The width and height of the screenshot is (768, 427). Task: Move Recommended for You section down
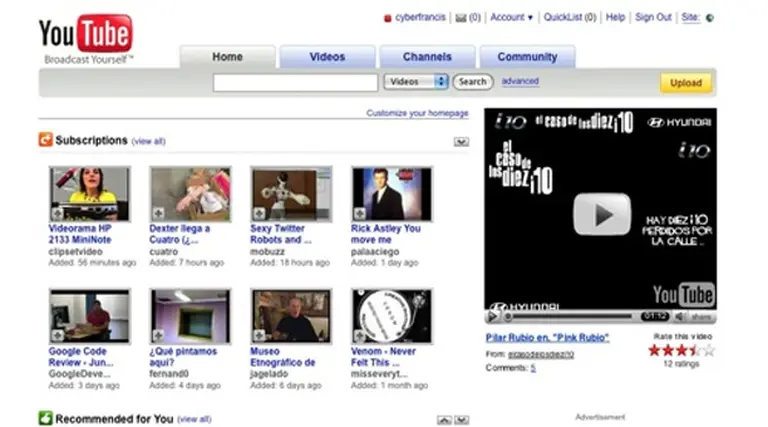click(461, 420)
